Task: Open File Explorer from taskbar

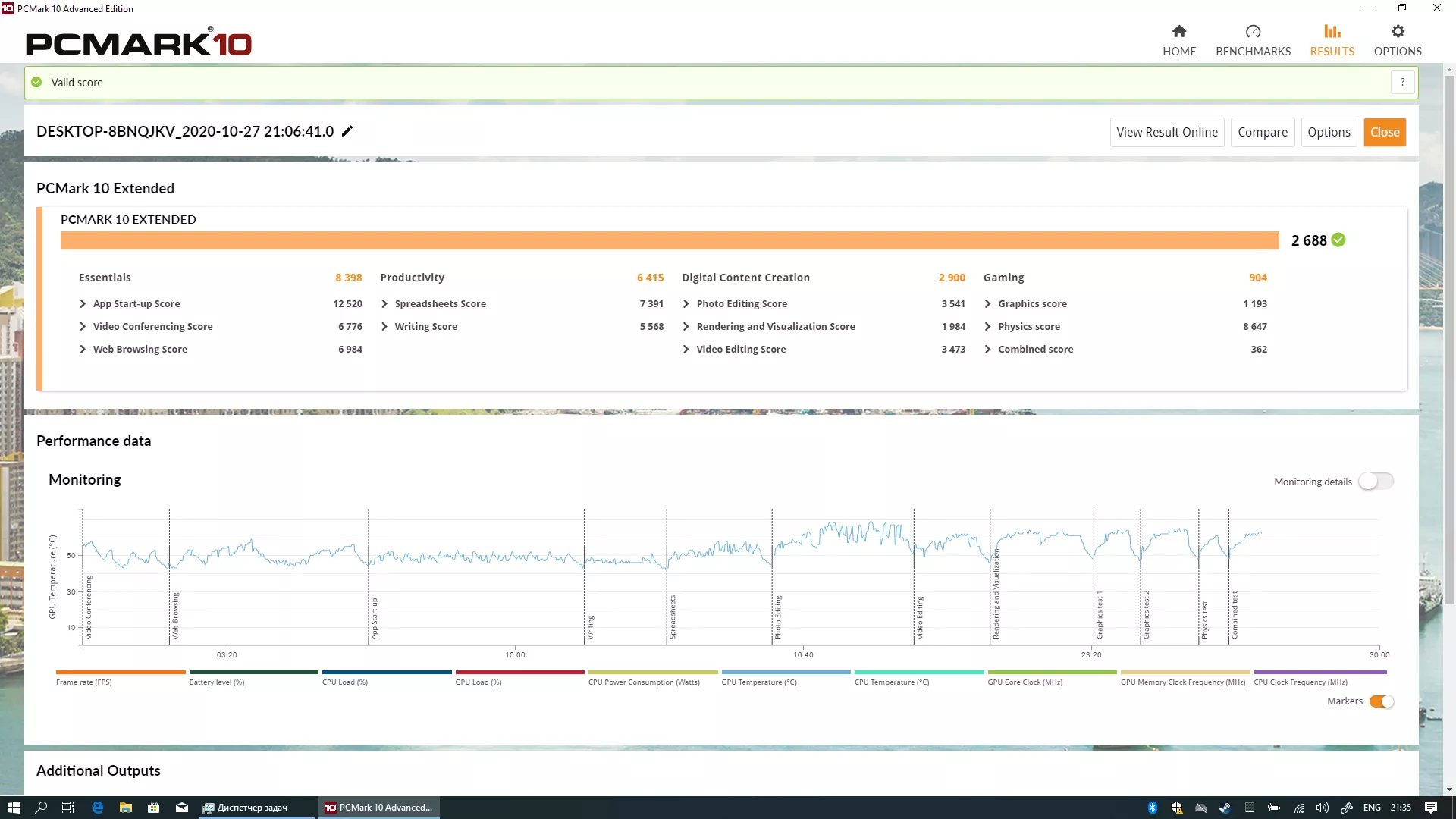Action: (126, 808)
